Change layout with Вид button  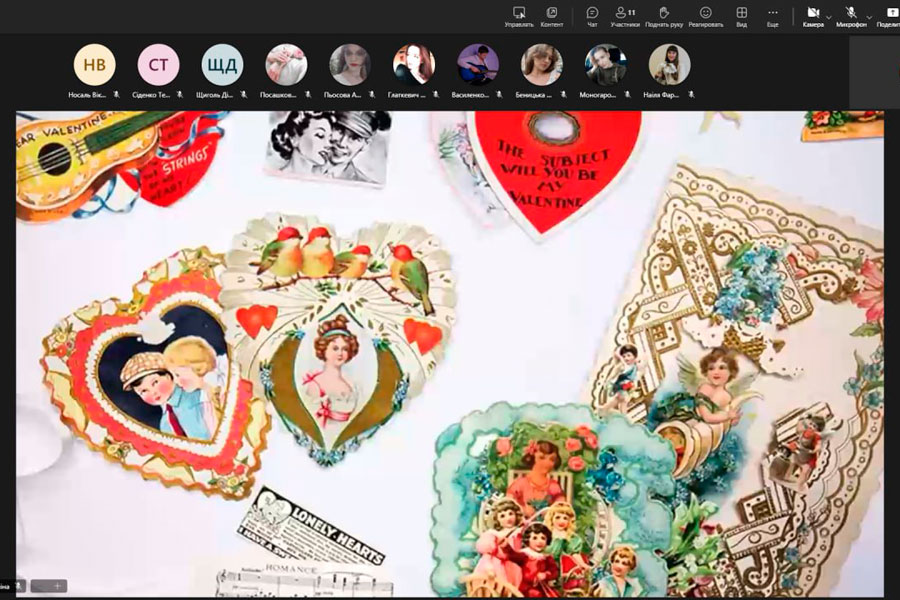(742, 17)
